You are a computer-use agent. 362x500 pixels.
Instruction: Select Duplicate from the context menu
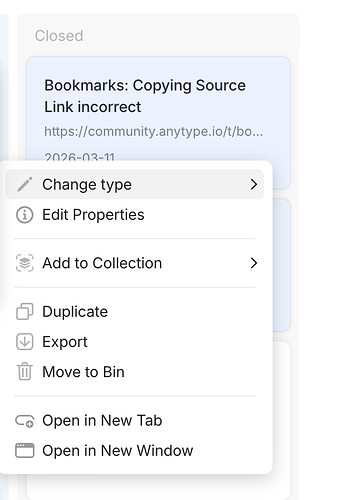point(135,312)
